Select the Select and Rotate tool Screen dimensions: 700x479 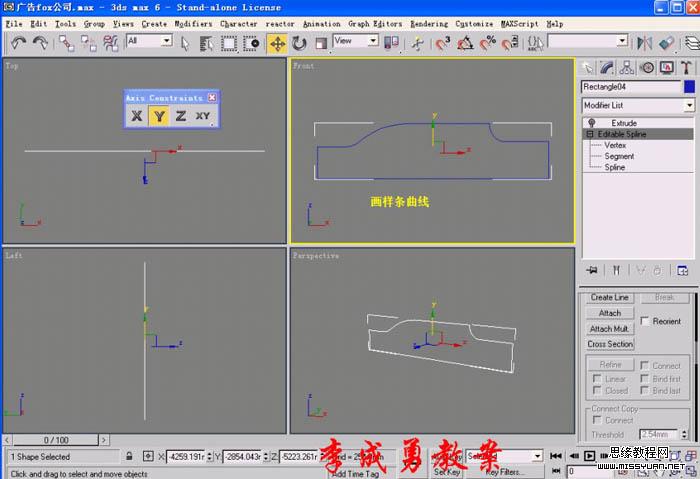coord(299,42)
